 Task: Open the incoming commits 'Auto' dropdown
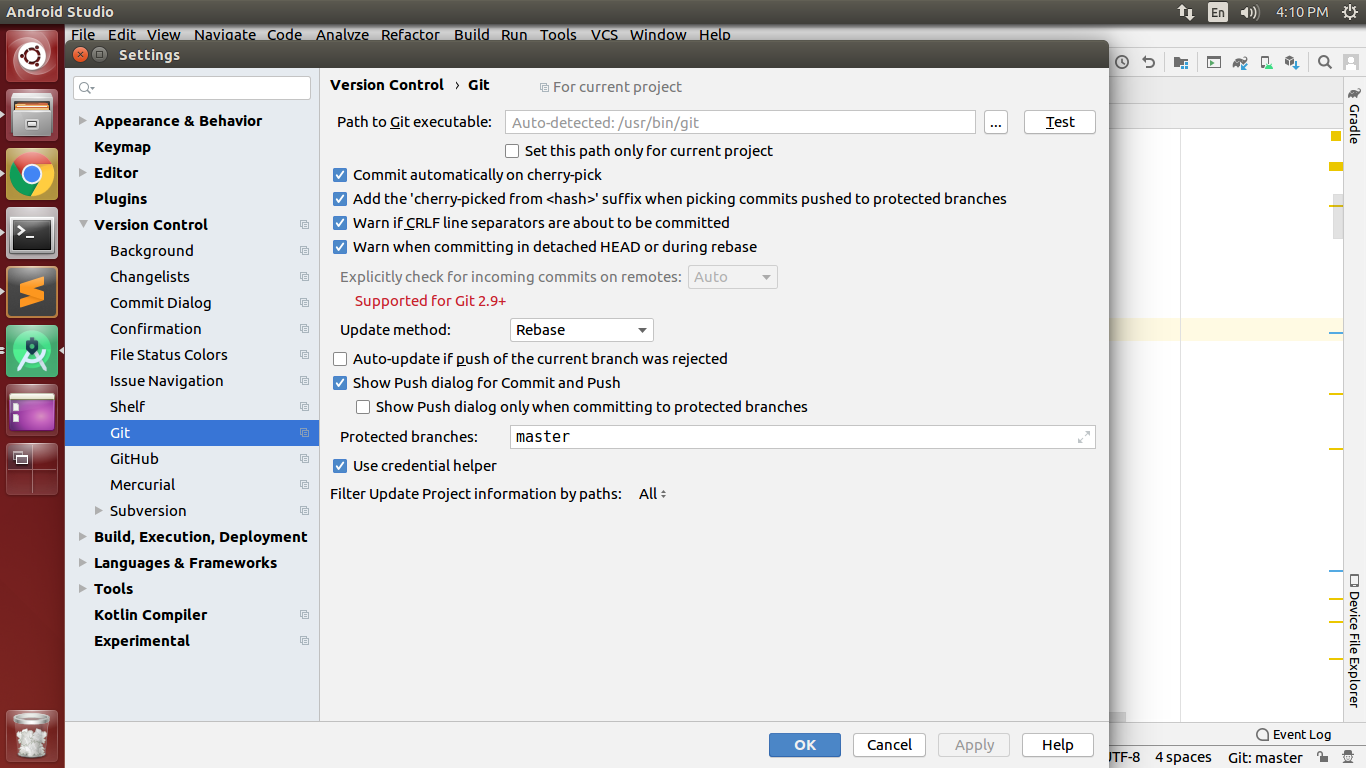733,277
